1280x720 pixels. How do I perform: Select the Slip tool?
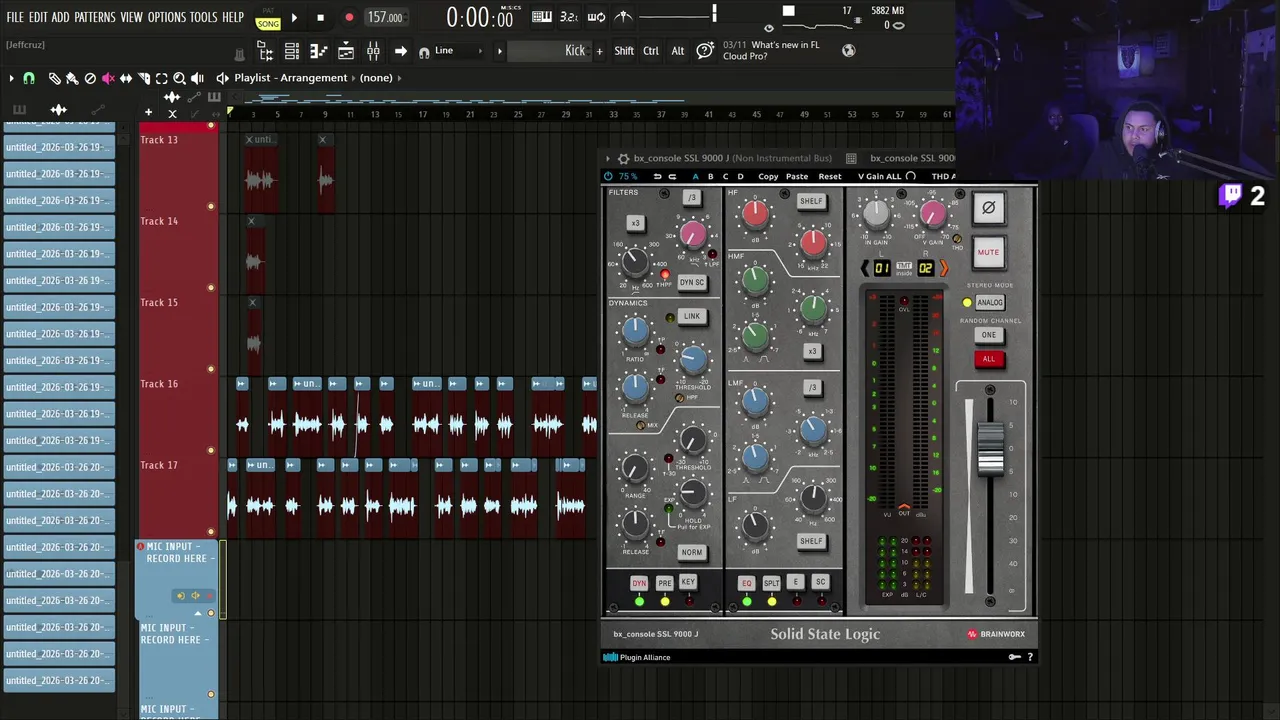pyautogui.click(x=126, y=78)
